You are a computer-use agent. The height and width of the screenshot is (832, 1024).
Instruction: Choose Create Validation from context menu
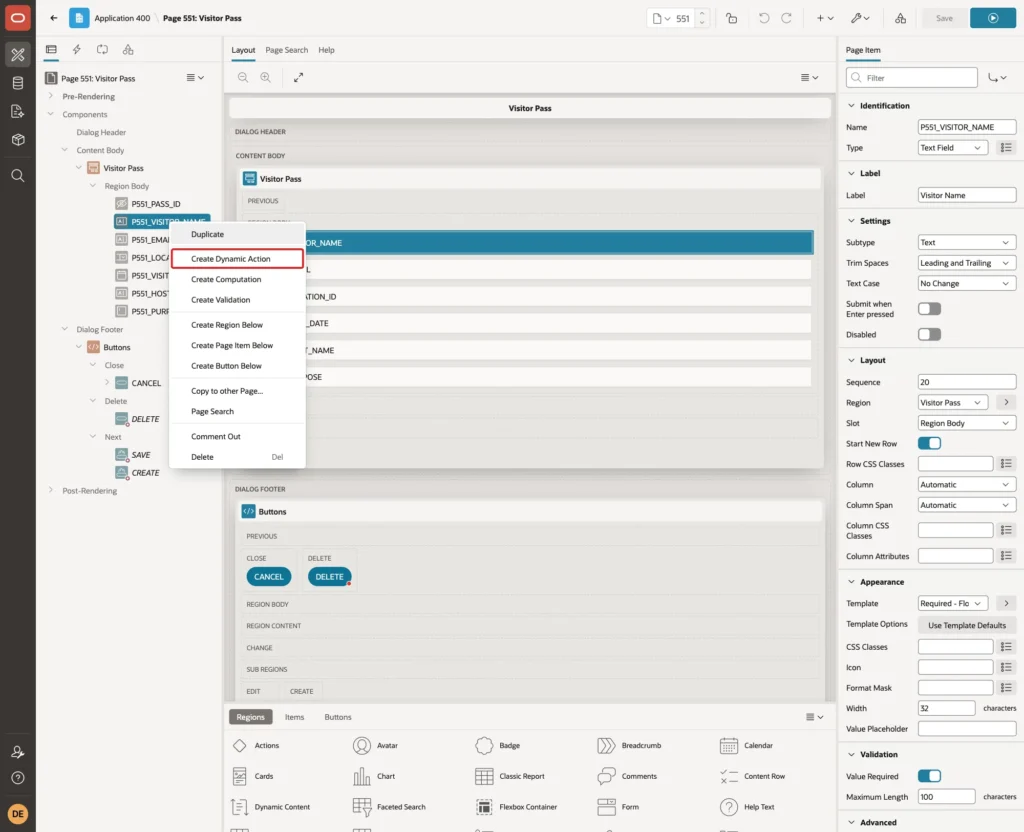[237, 300]
